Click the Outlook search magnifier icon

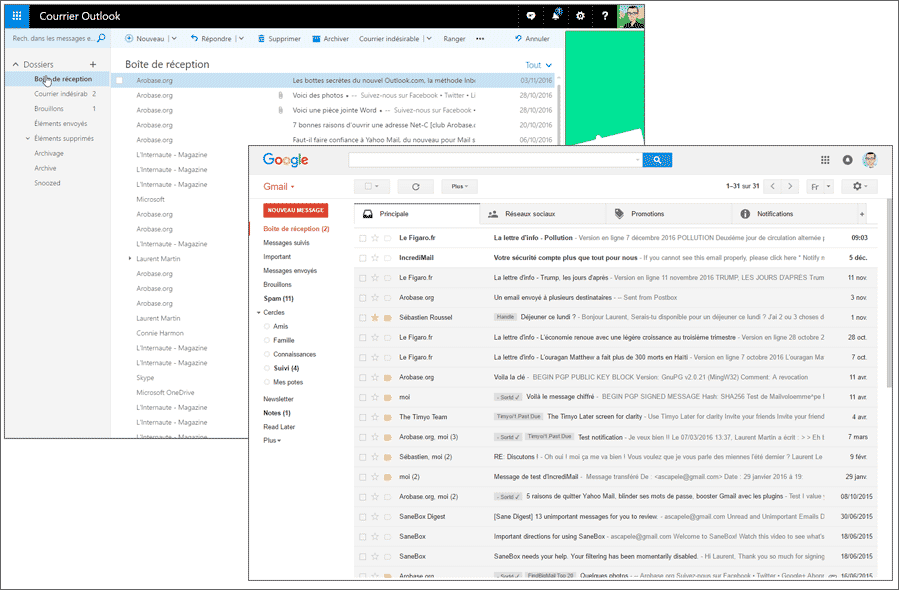[101, 38]
